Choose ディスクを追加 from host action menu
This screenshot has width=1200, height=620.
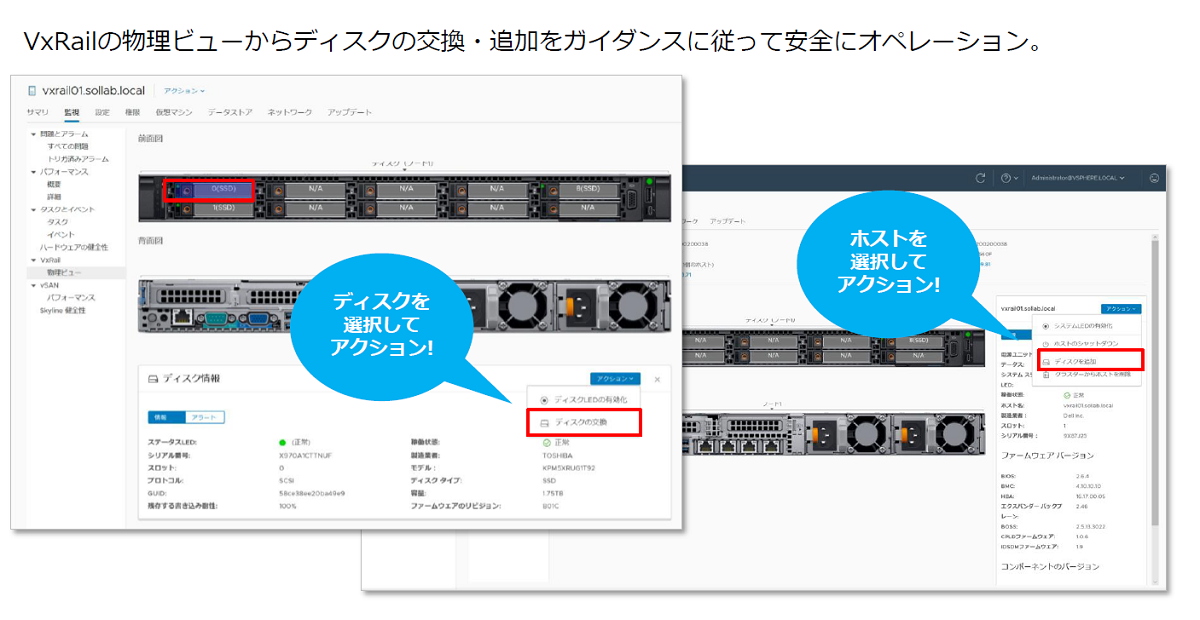(1090, 360)
